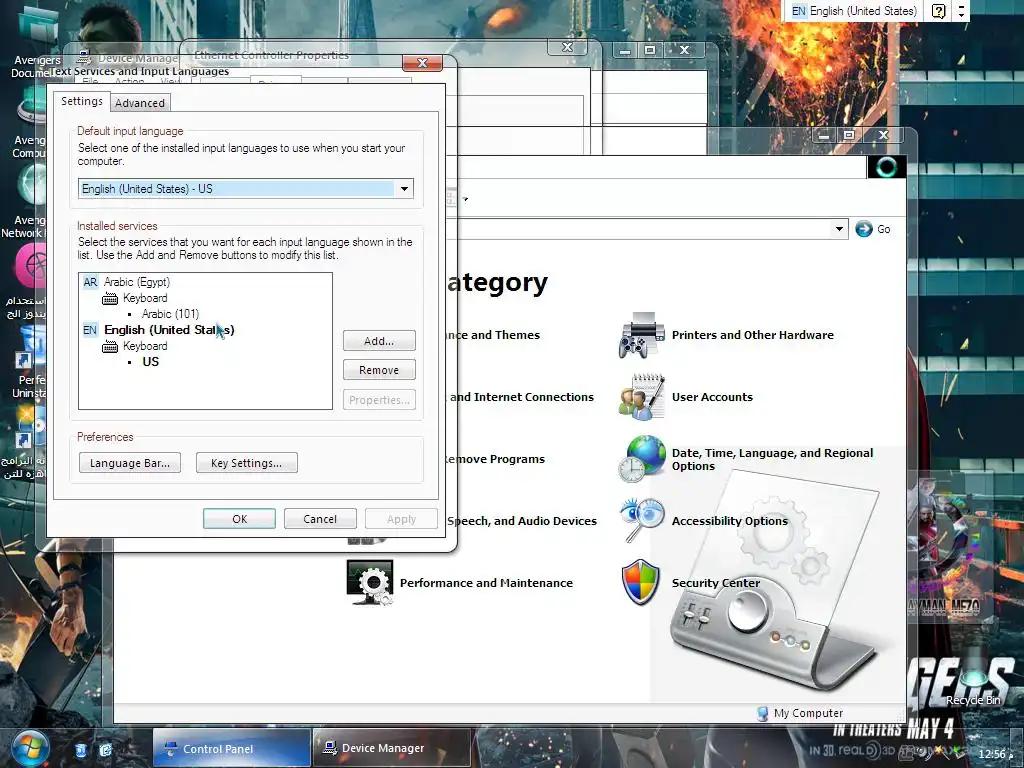Viewport: 1024px width, 768px height.
Task: Click the EN language bar indicator
Action: (x=798, y=11)
